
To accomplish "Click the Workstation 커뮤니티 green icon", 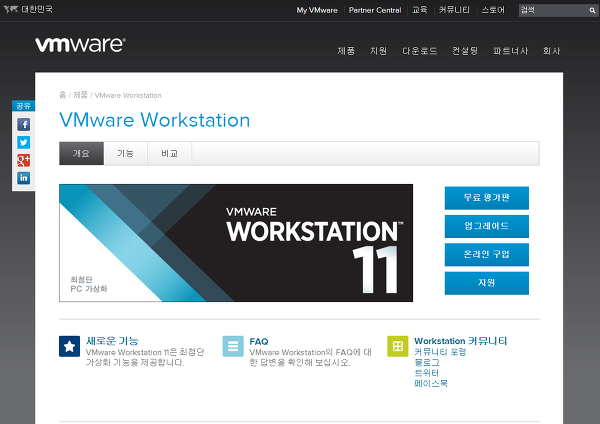I will [398, 346].
